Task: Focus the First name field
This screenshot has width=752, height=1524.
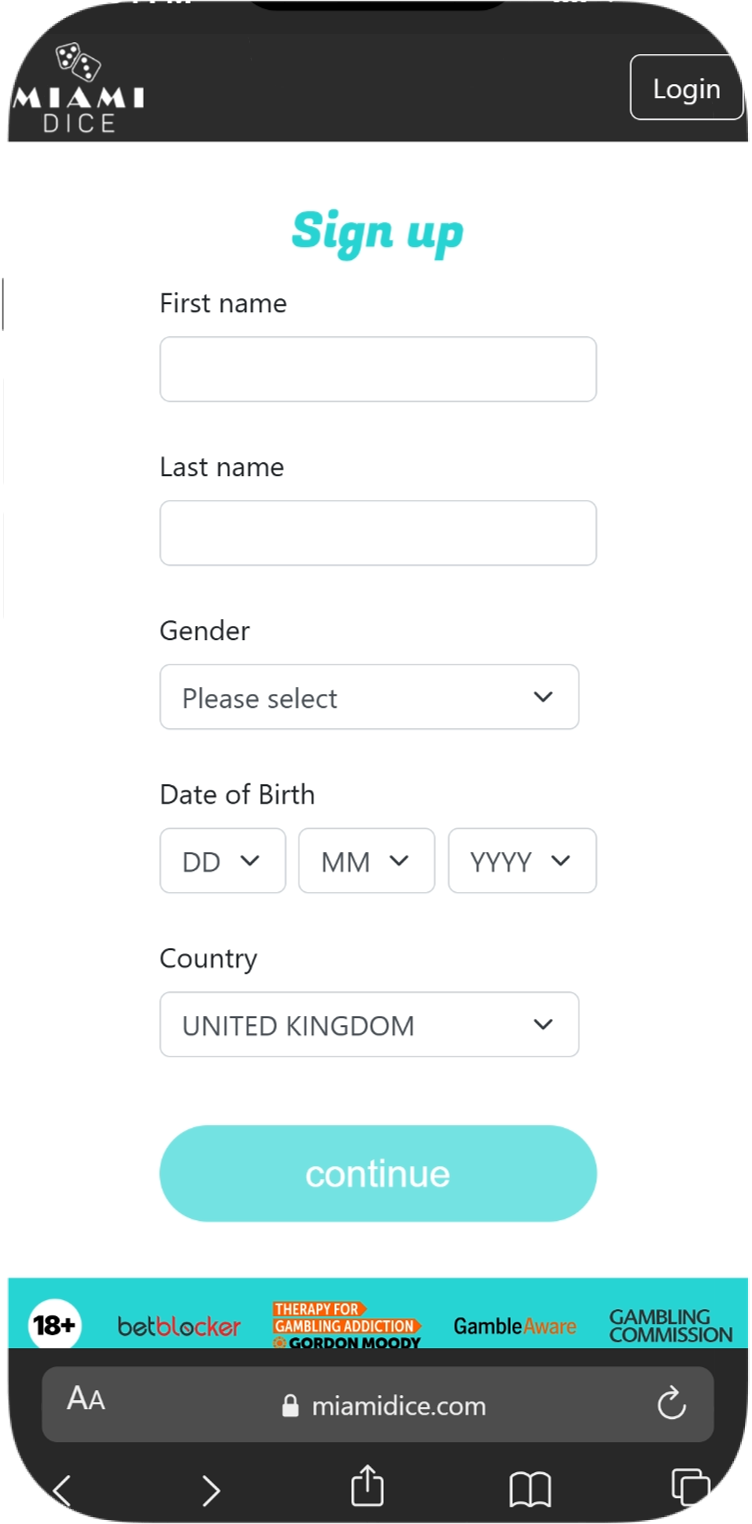Action: point(378,370)
